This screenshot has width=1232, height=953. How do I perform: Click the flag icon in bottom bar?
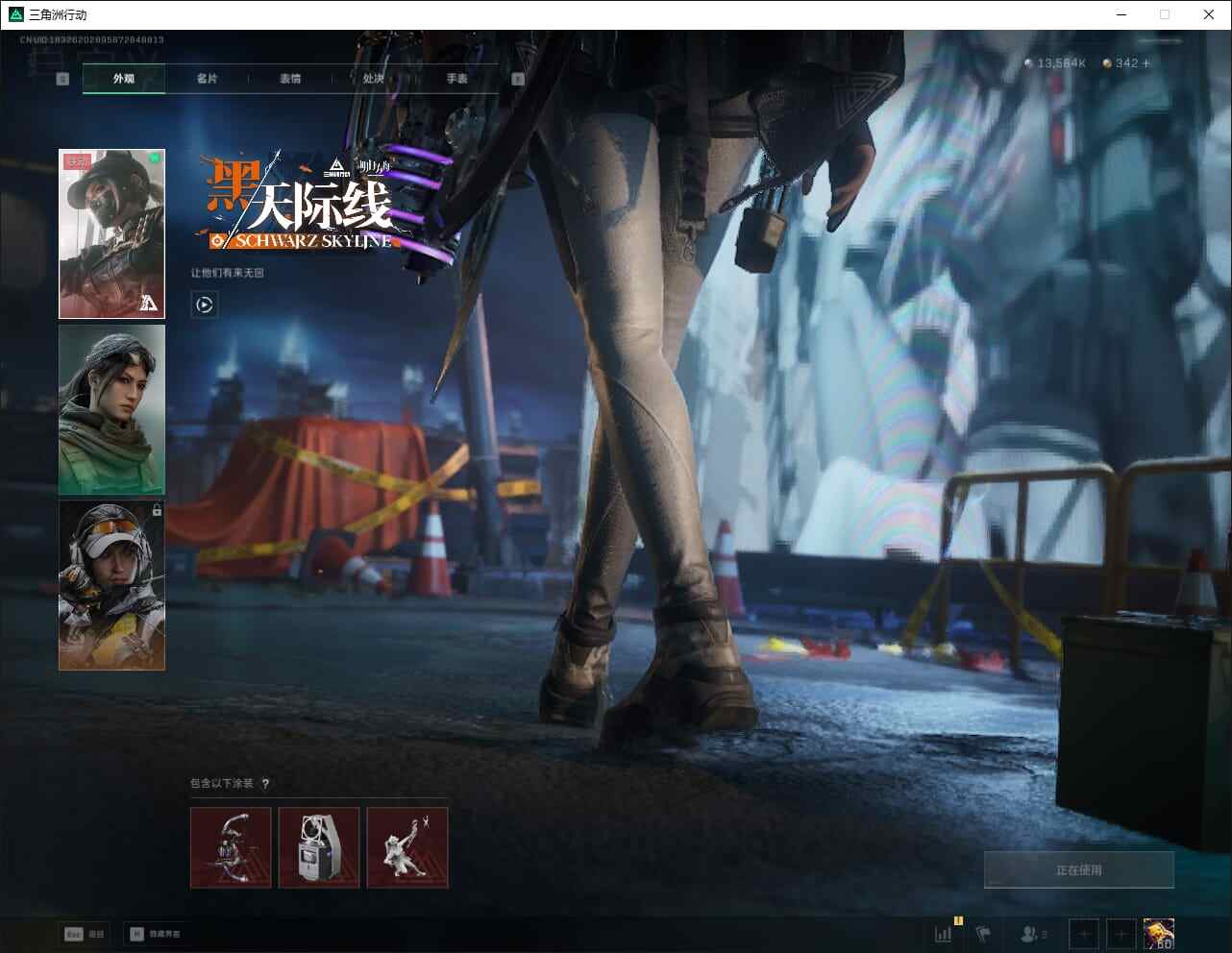pos(982,933)
